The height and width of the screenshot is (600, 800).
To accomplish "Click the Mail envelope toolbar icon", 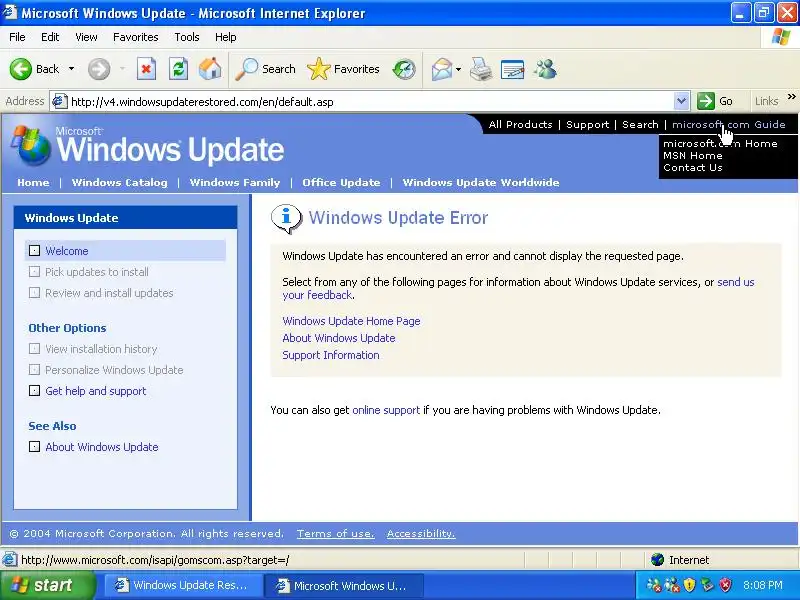I will click(x=442, y=69).
